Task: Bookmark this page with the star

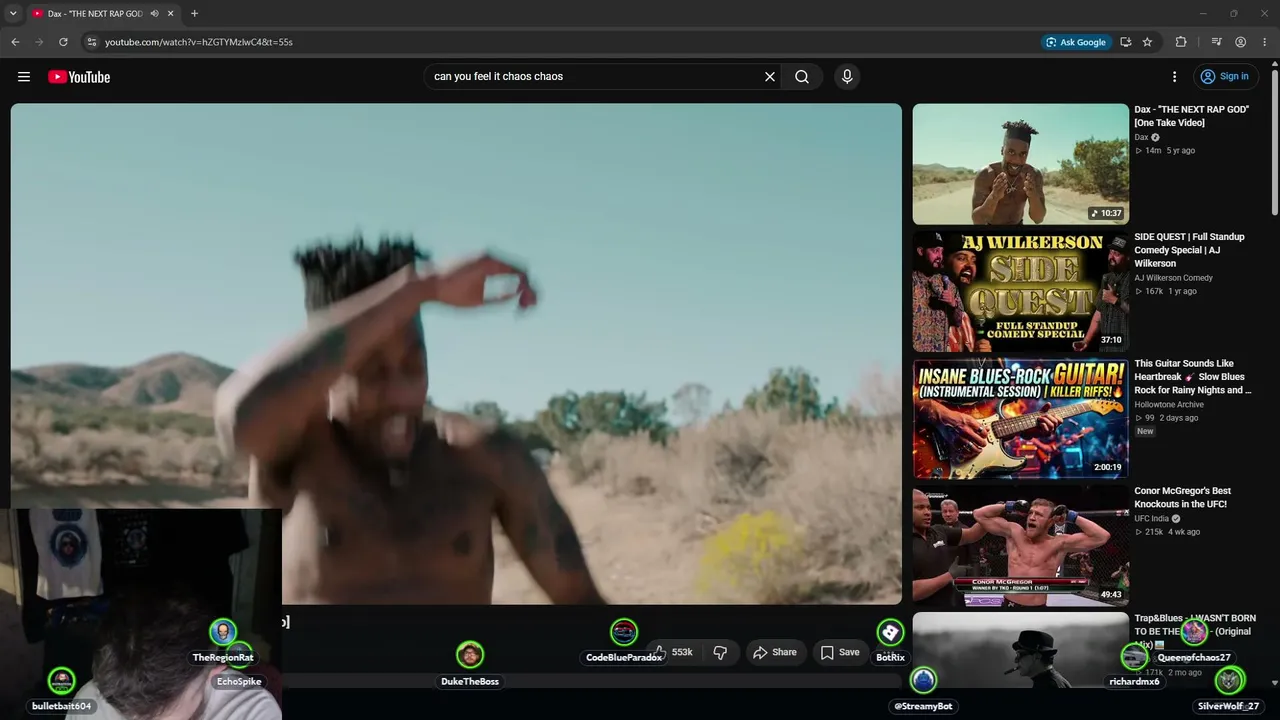Action: 1147,42
